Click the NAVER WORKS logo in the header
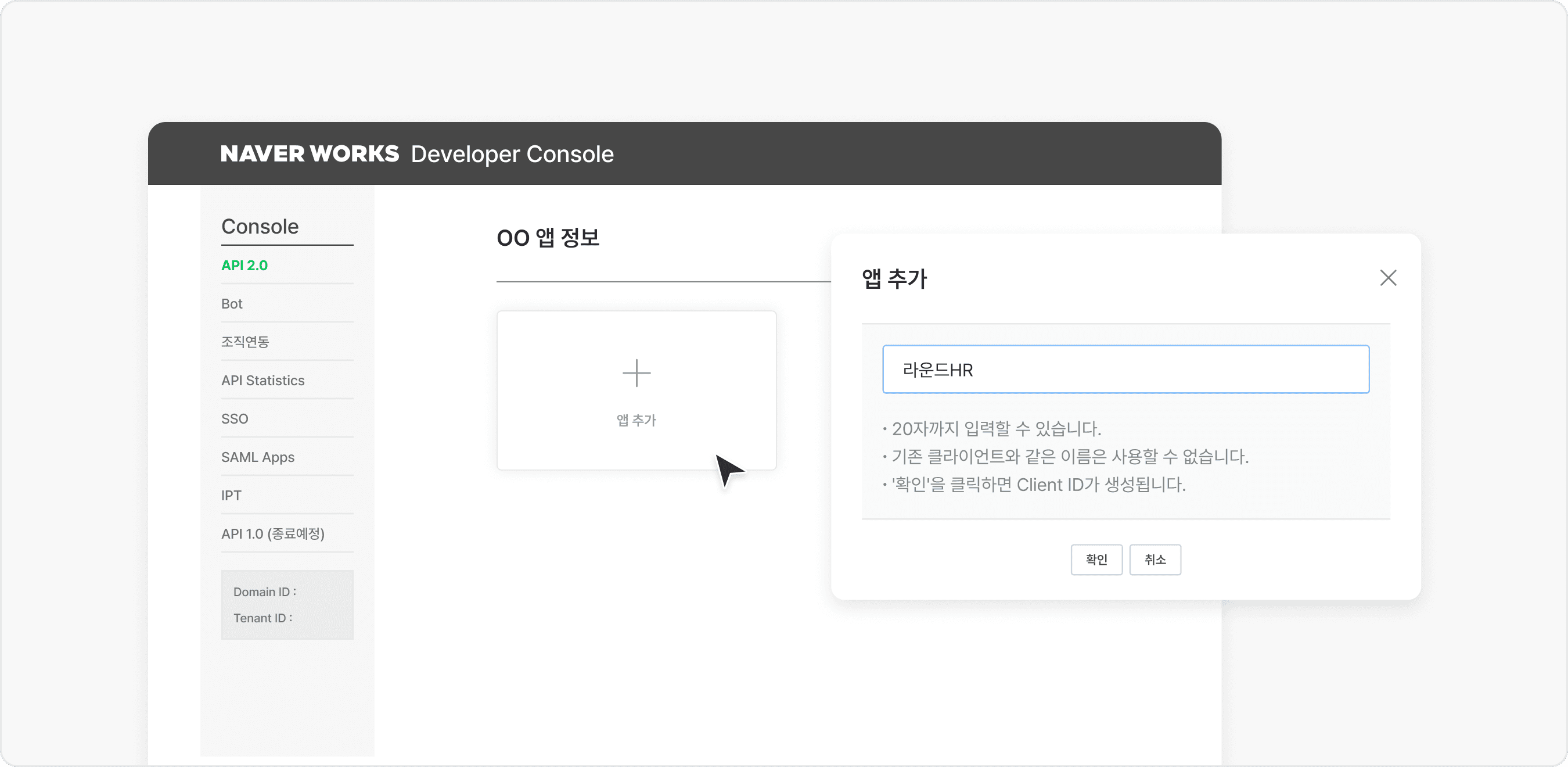The width and height of the screenshot is (1568, 767). click(309, 153)
